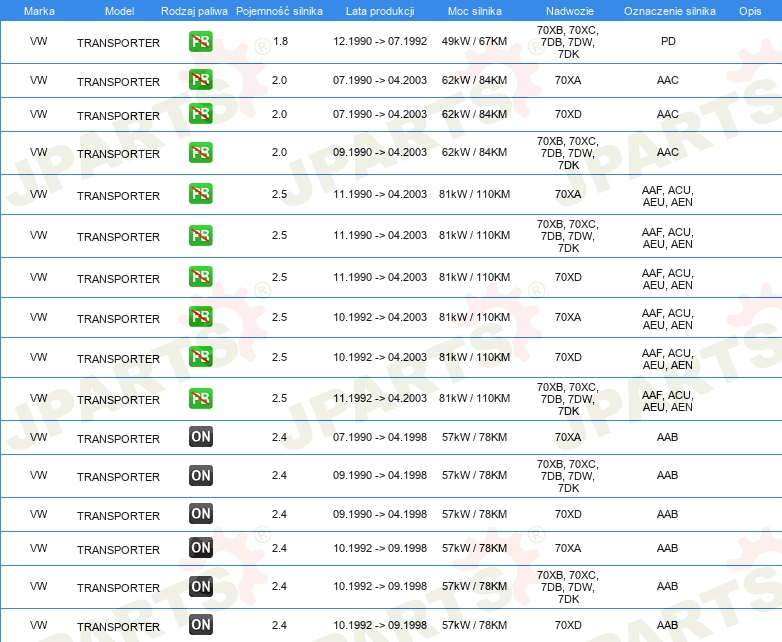Click petrol icon in 2.5 11.1990 70XB row
The height and width of the screenshot is (642, 782).
(200, 235)
